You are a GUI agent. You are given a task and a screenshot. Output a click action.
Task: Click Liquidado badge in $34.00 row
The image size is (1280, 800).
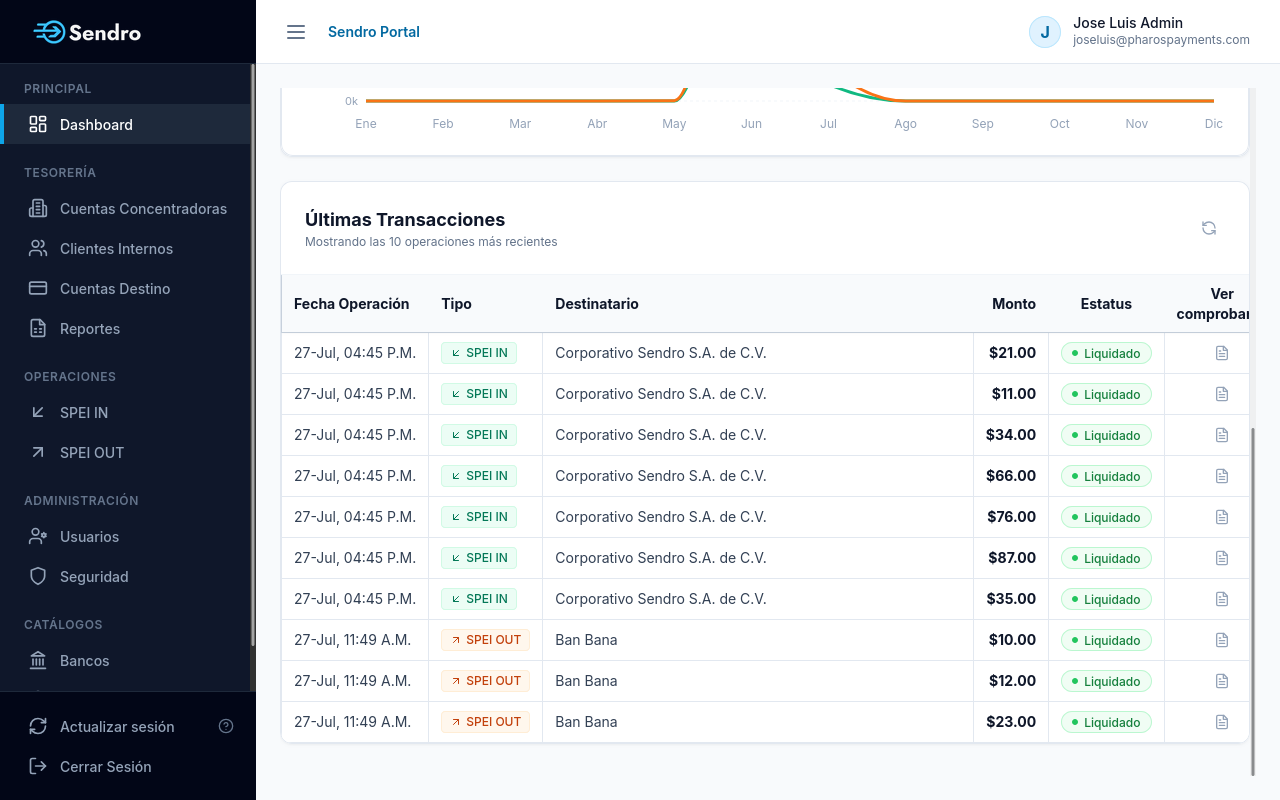1106,435
